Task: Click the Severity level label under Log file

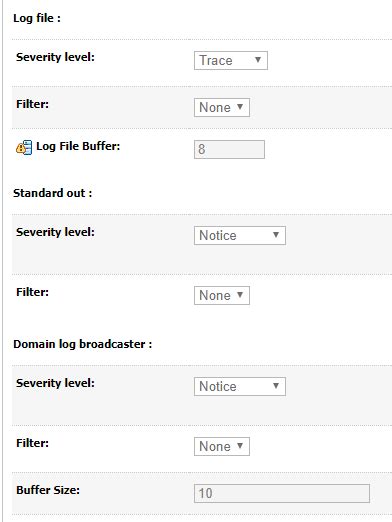Action: [x=55, y=57]
